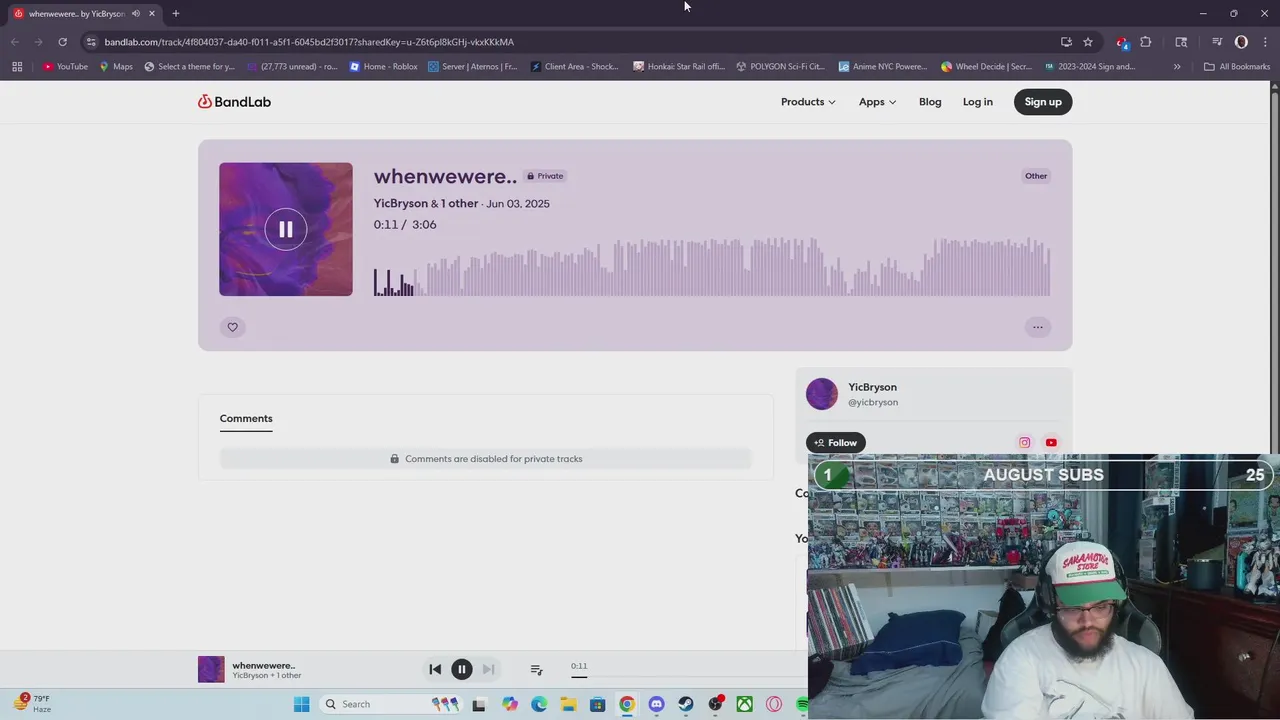1280x720 pixels.
Task: Open the browser profile avatar
Action: coord(1241,42)
